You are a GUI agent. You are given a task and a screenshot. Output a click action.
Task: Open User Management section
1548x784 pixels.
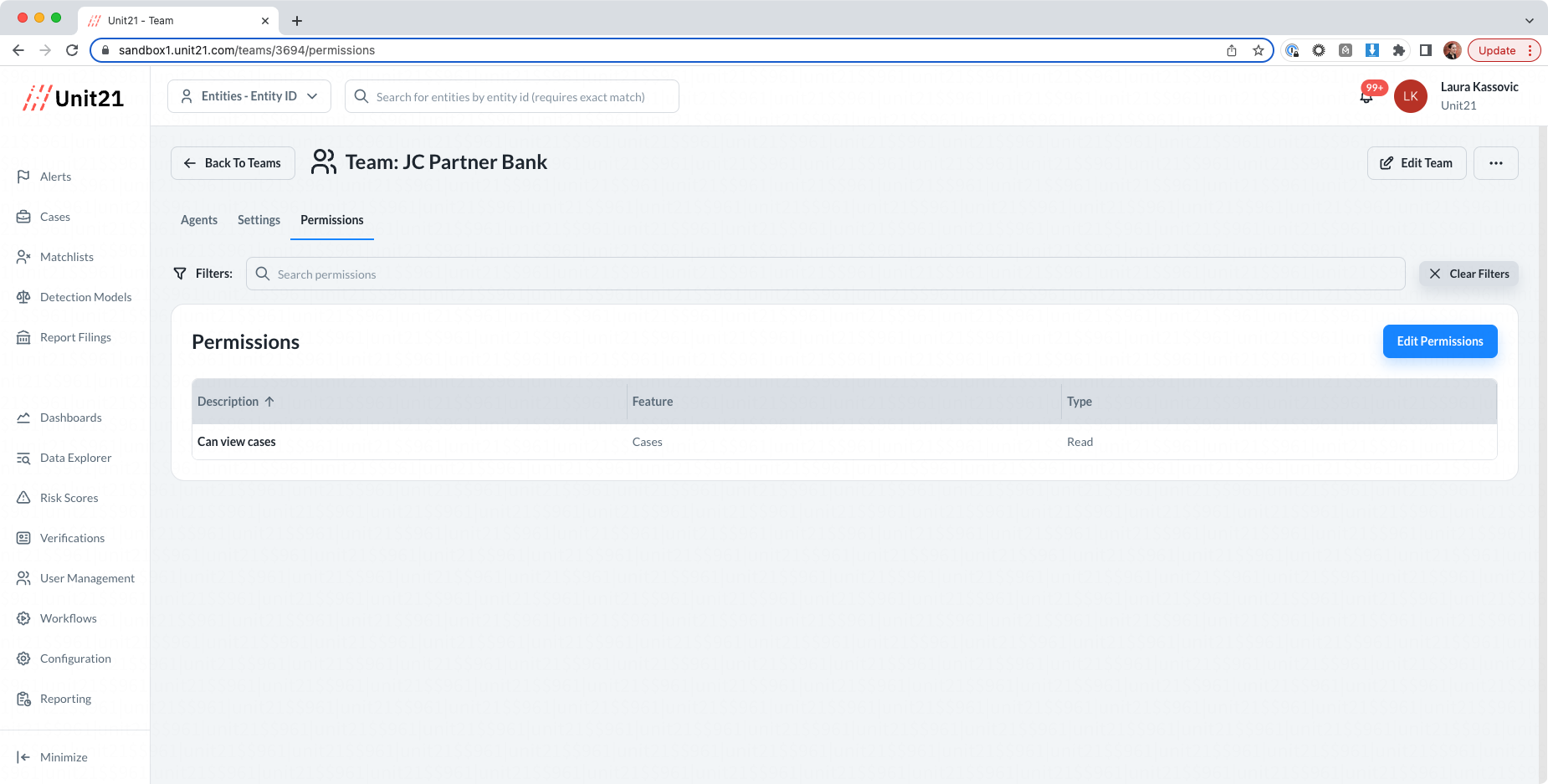coord(75,578)
